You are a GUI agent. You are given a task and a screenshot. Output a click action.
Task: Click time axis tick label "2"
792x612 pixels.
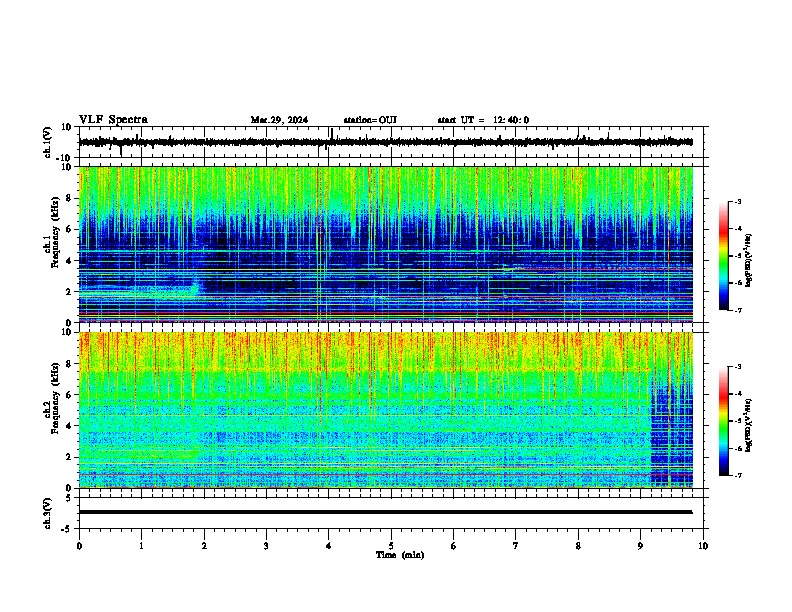click(204, 546)
